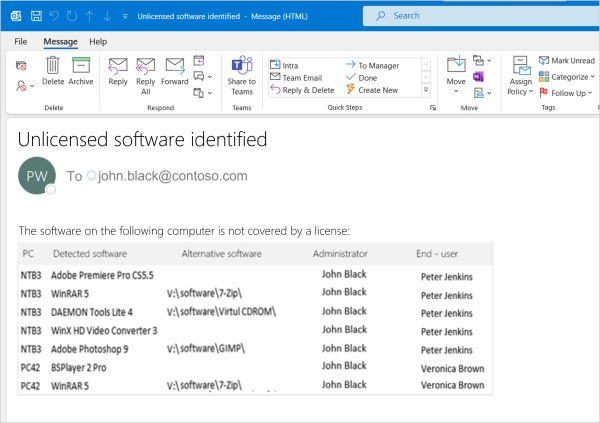The image size is (600, 423).
Task: Archive this message
Action: (x=81, y=71)
